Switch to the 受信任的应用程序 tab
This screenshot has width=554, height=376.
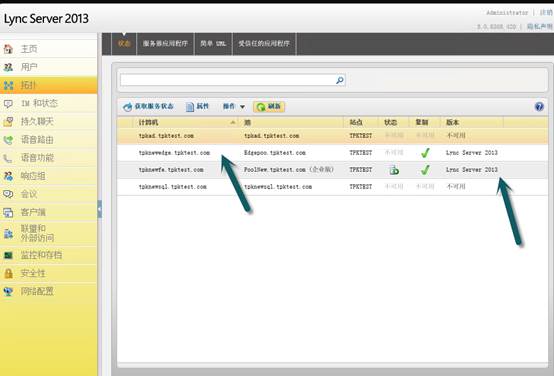click(x=264, y=44)
